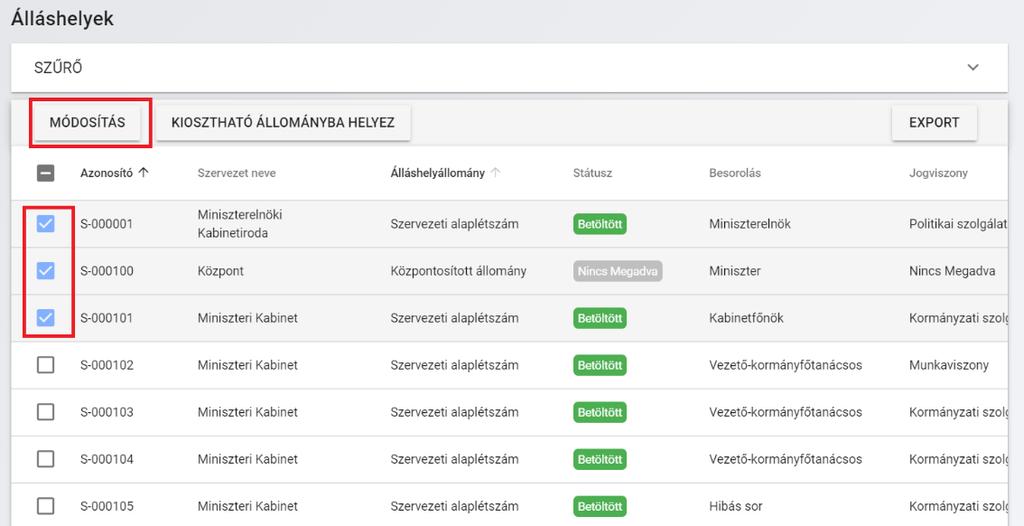Click Nincs Megadva in Jogviszony column

coord(952,271)
